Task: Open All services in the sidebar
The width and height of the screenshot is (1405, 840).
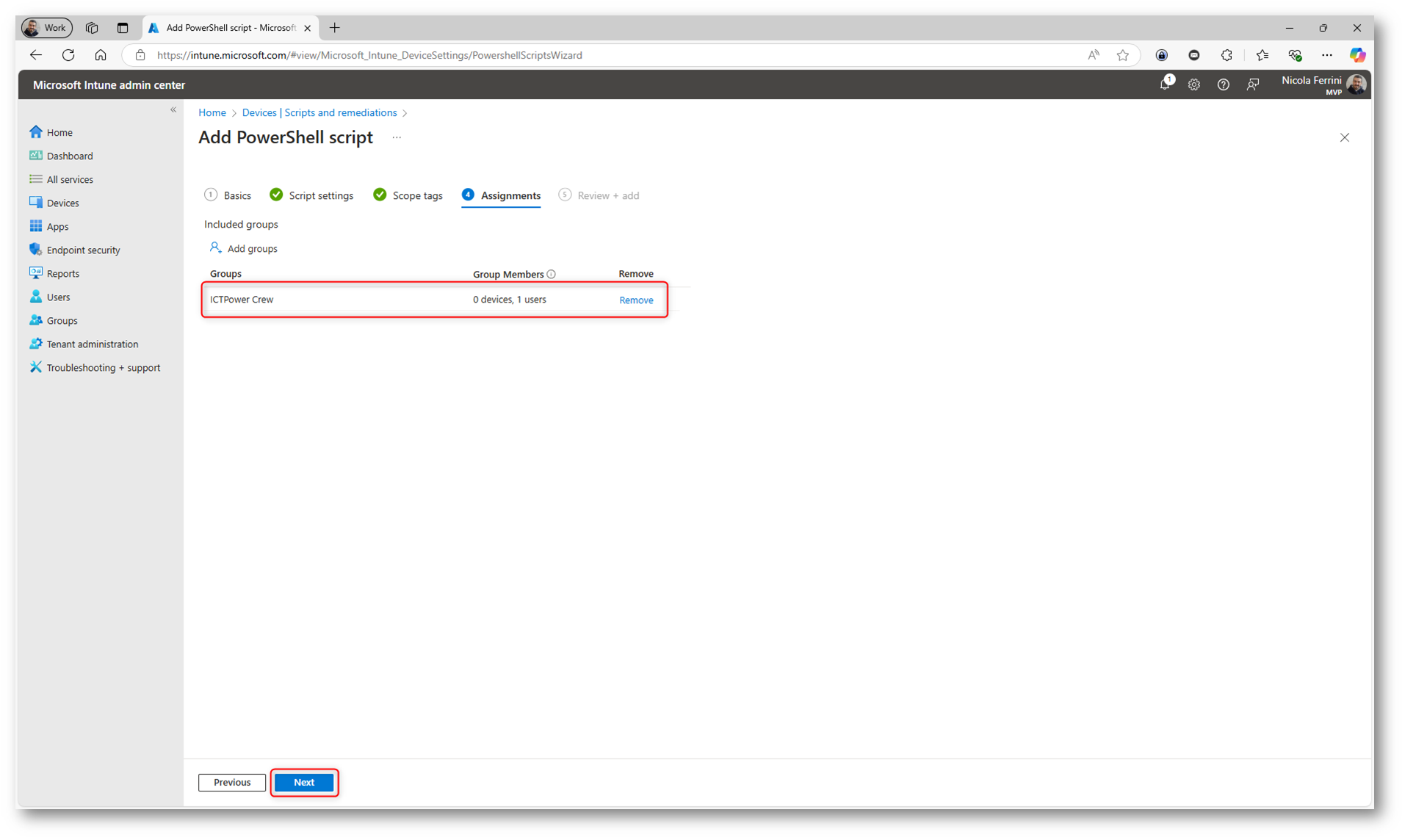Action: tap(70, 179)
